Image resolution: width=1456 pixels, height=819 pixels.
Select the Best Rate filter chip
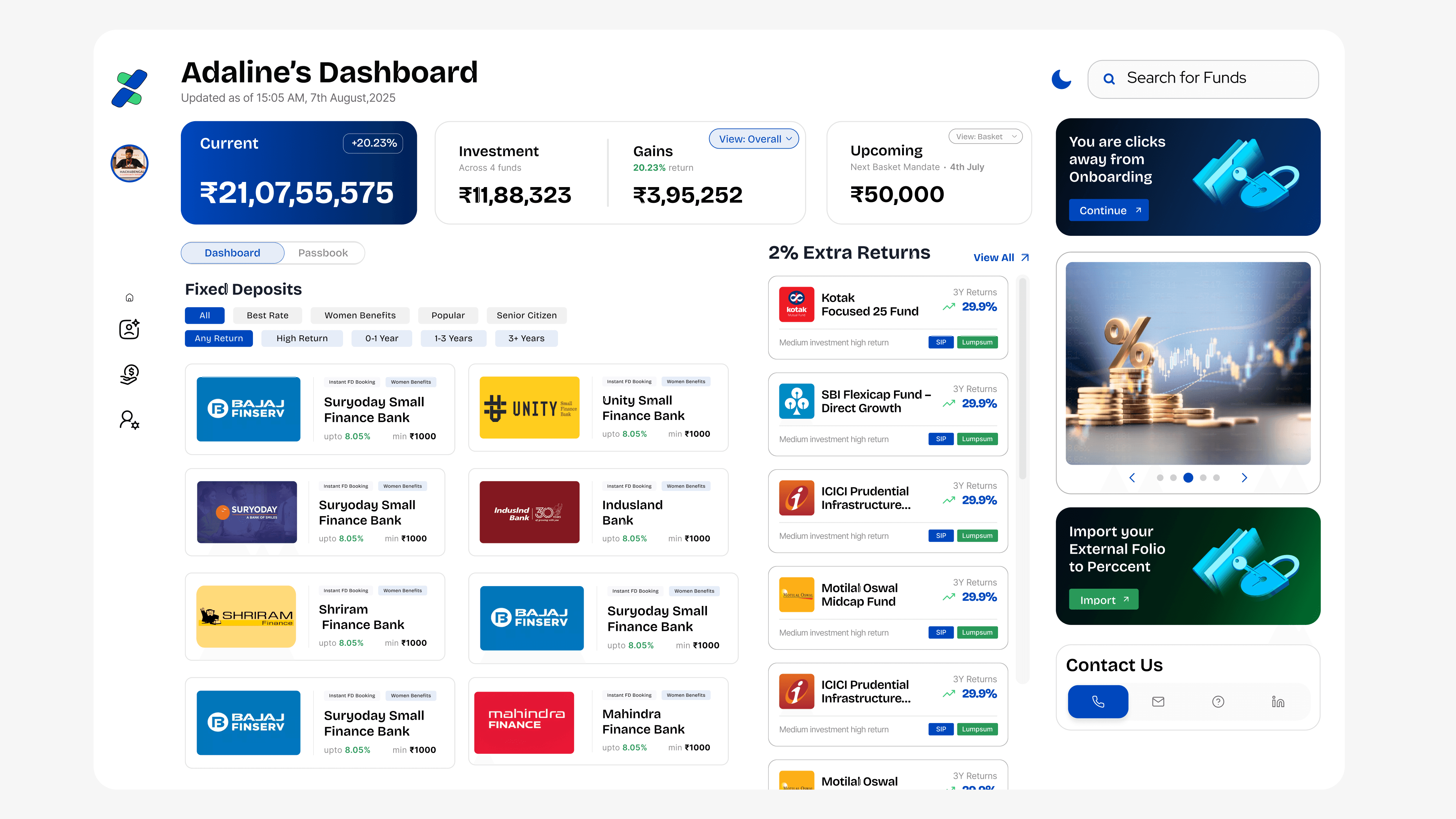[x=267, y=315]
